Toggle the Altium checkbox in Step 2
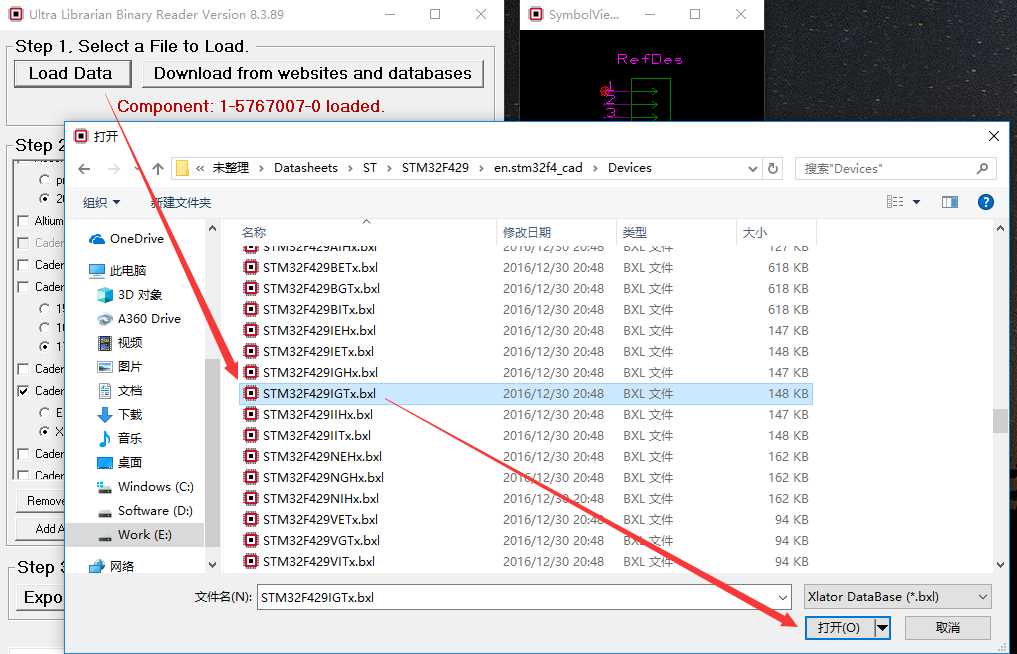 click(x=23, y=221)
